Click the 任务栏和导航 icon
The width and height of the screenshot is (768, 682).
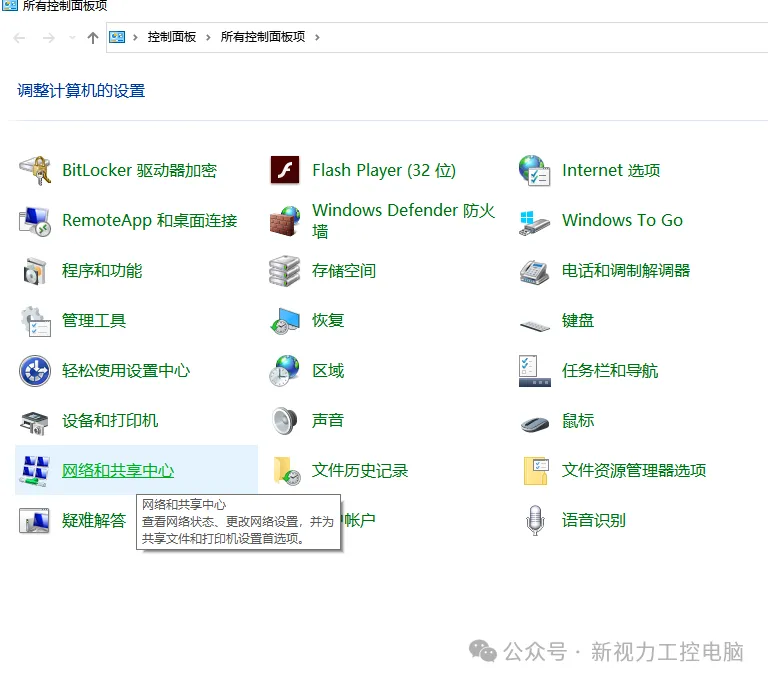pos(534,371)
